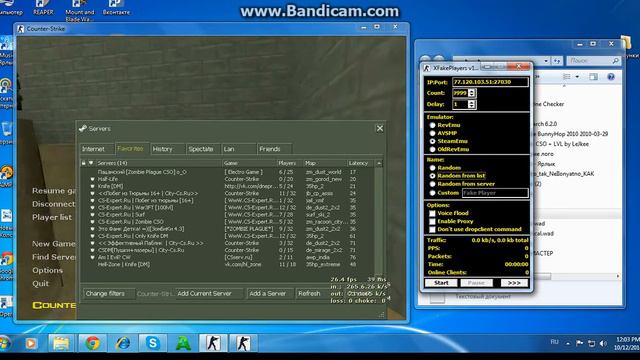This screenshot has width=640, height=360.
Task: Select the Mount and Blade desktop shortcut
Action: [80, 11]
